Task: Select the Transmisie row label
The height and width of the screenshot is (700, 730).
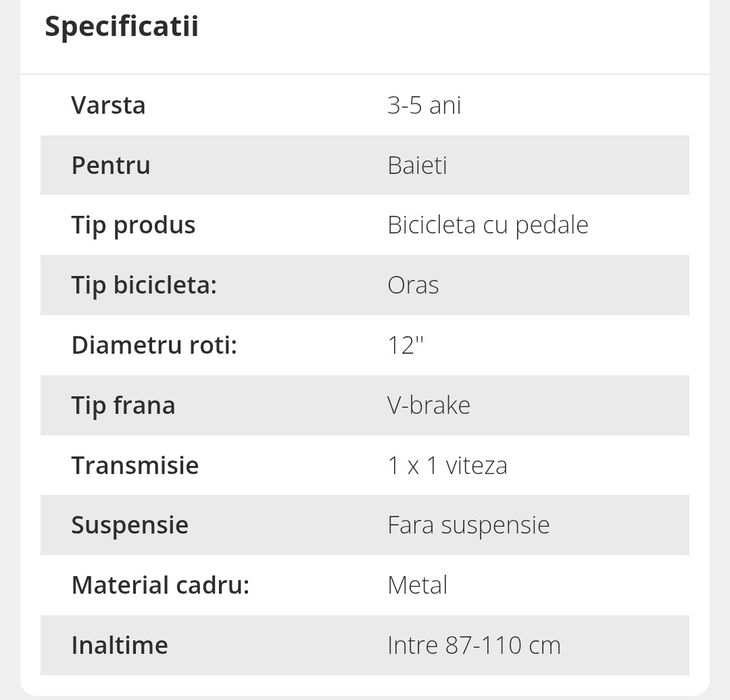Action: [135, 465]
